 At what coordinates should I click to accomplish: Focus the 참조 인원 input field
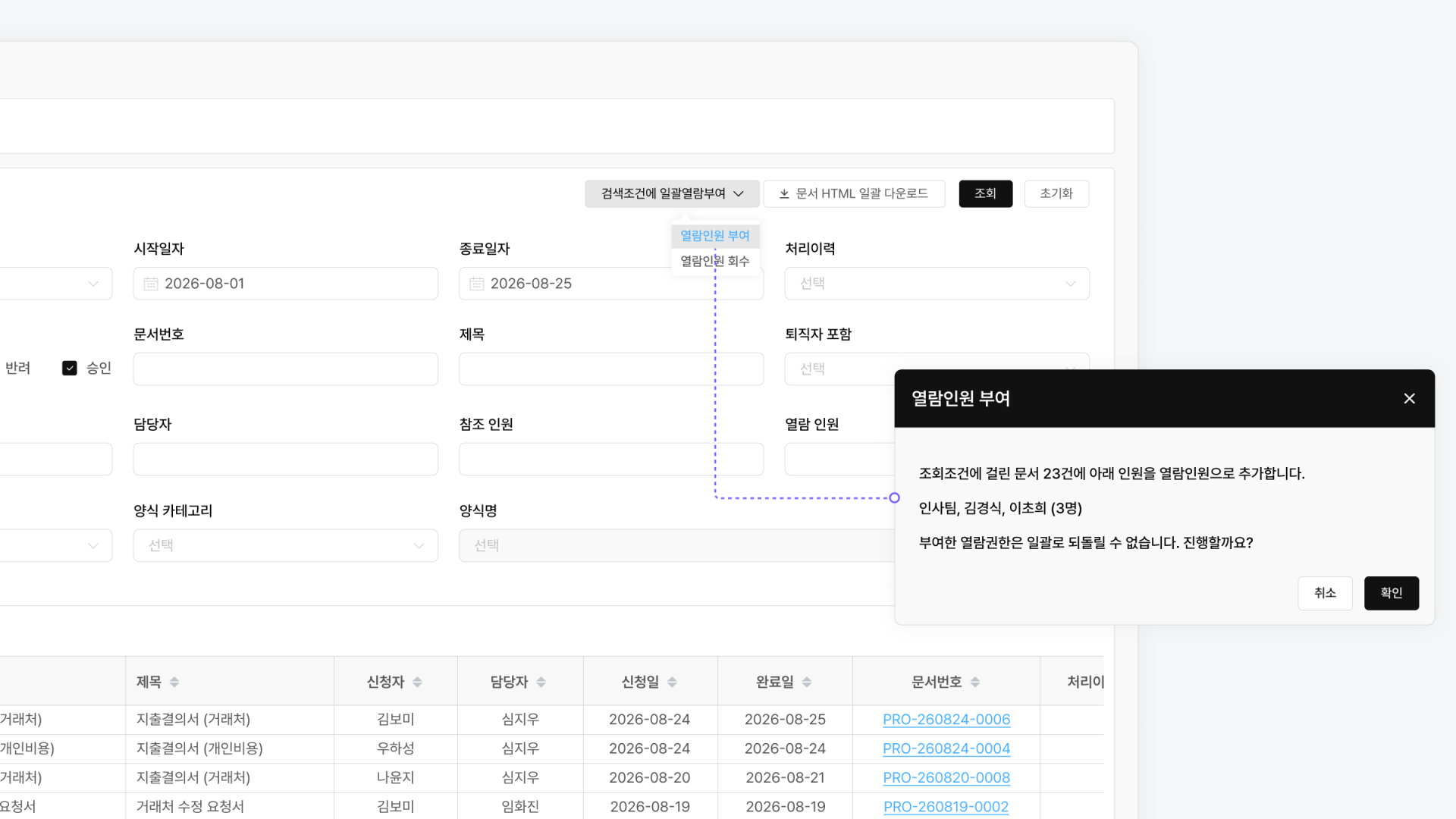click(x=611, y=459)
